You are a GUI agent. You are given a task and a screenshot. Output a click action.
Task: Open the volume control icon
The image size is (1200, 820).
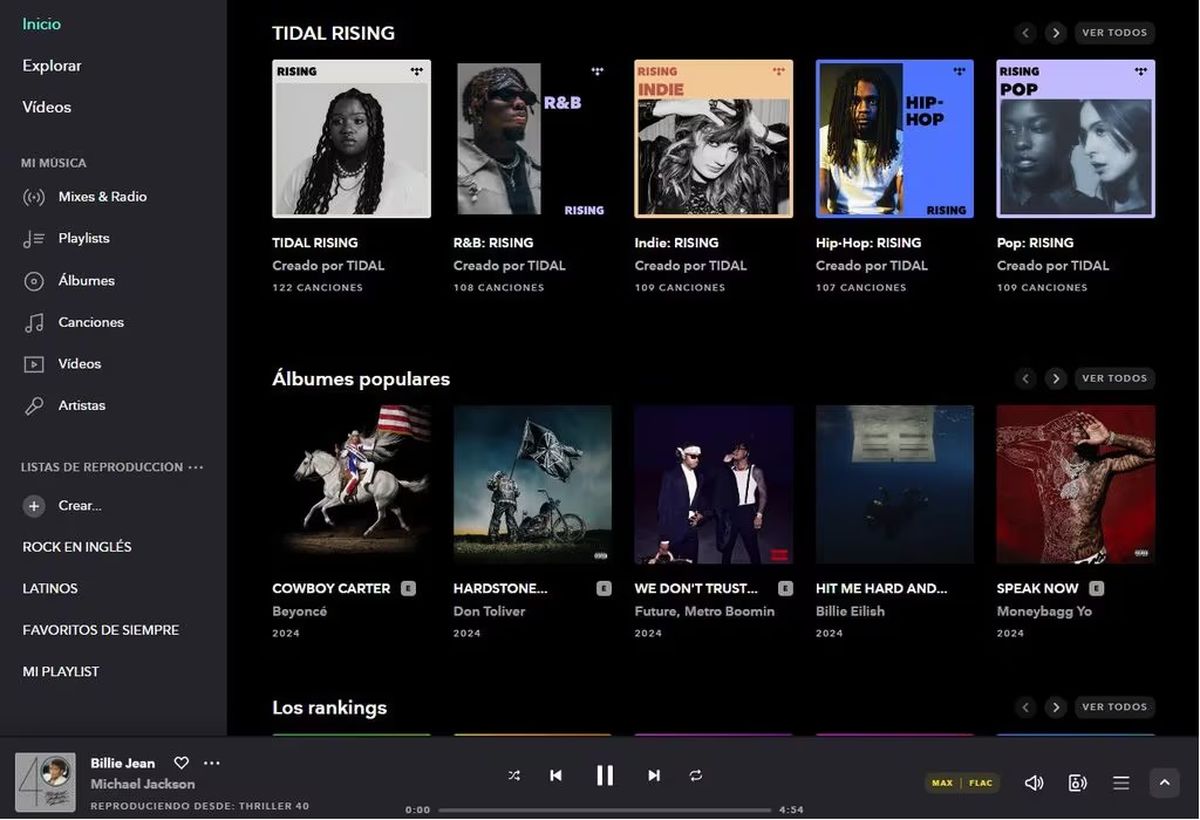[1034, 783]
